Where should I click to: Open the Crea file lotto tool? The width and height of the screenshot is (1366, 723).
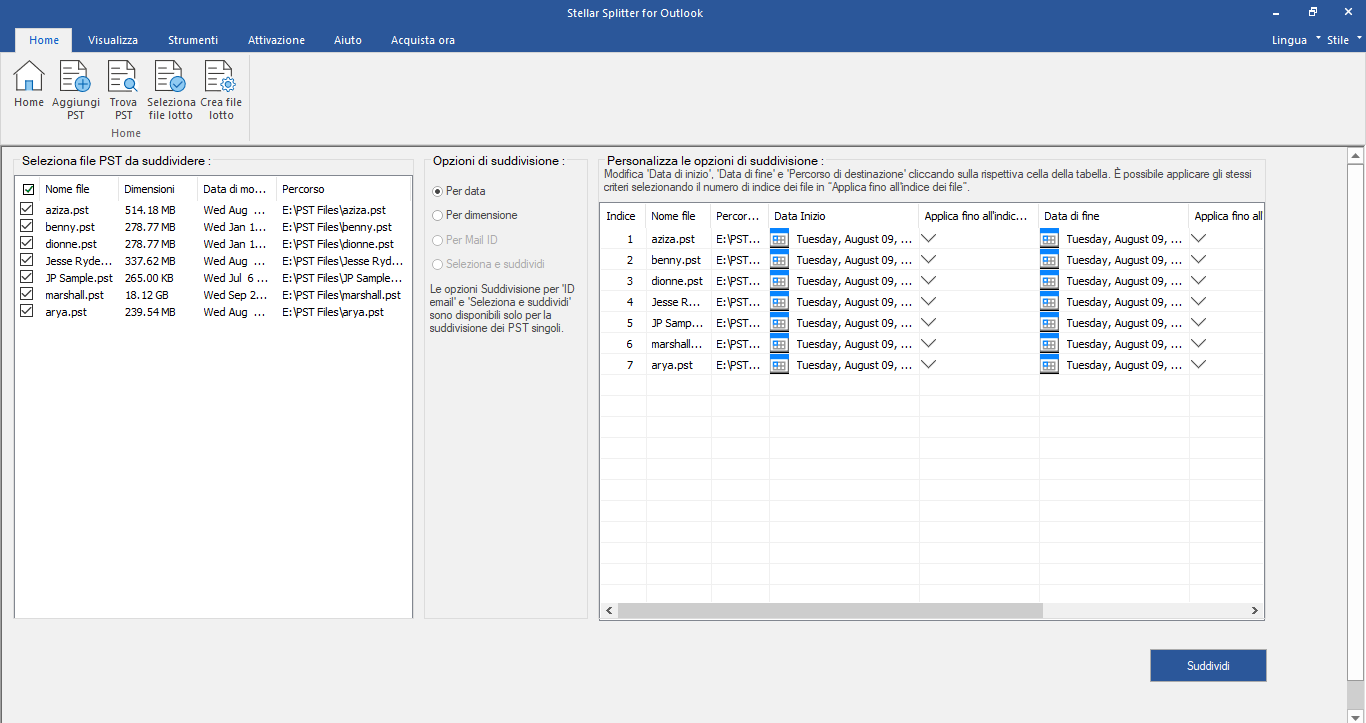(x=221, y=90)
